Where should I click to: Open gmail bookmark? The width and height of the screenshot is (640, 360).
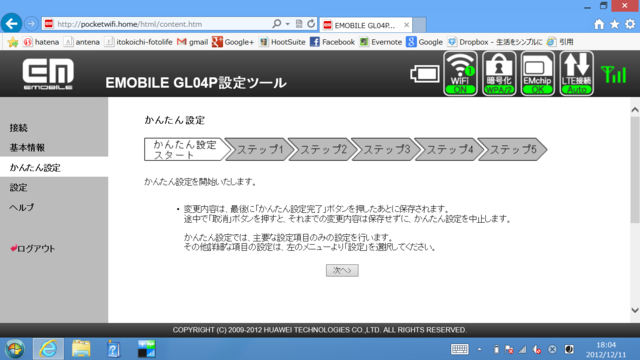coord(193,42)
